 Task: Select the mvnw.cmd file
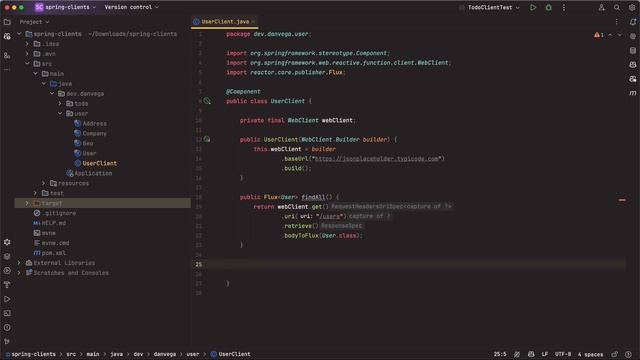[55, 243]
